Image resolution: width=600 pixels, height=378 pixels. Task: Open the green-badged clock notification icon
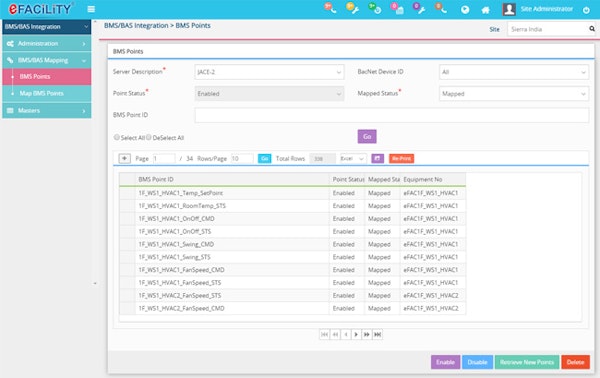click(375, 8)
